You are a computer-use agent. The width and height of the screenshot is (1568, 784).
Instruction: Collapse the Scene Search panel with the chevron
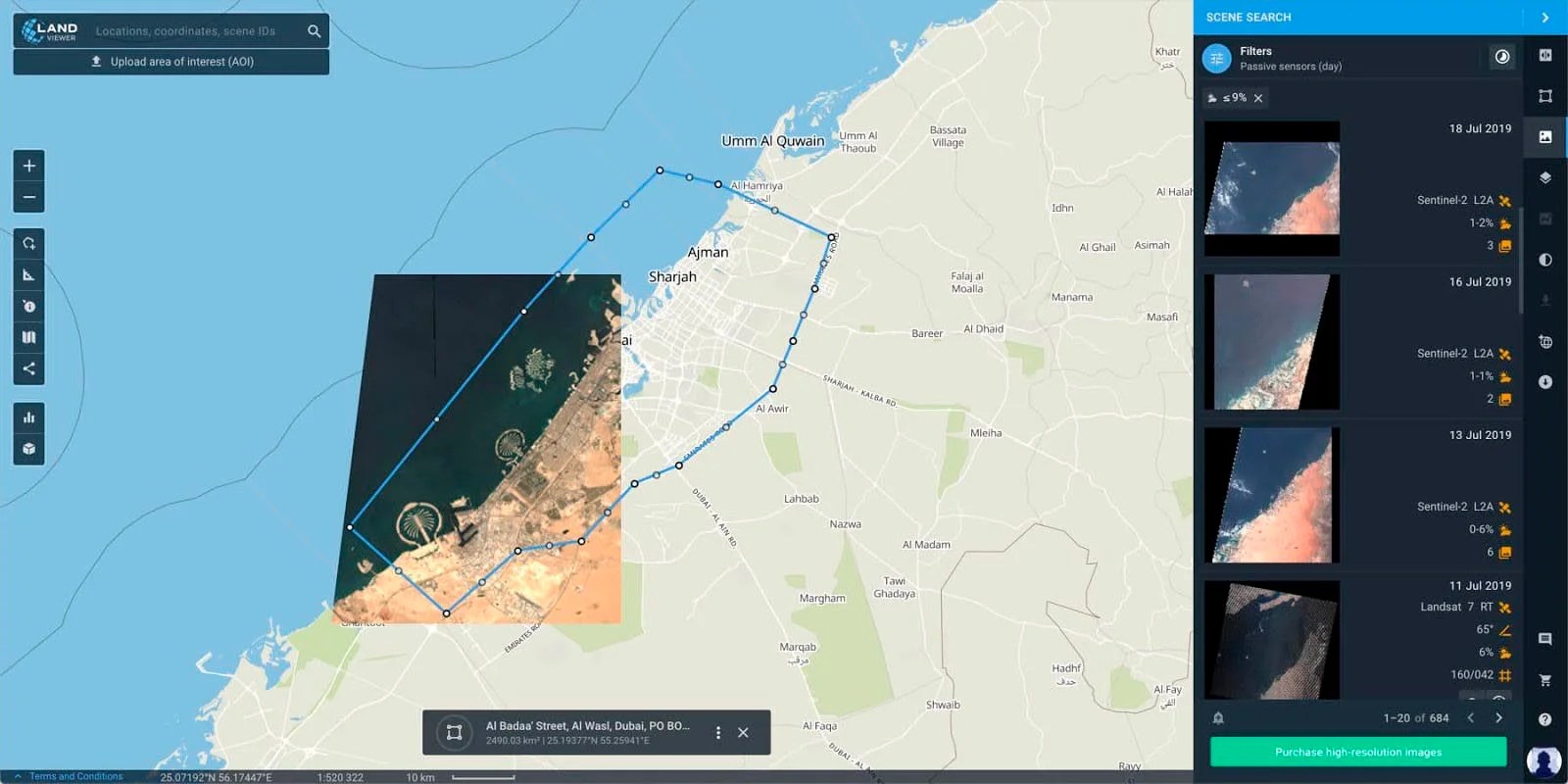click(1545, 18)
